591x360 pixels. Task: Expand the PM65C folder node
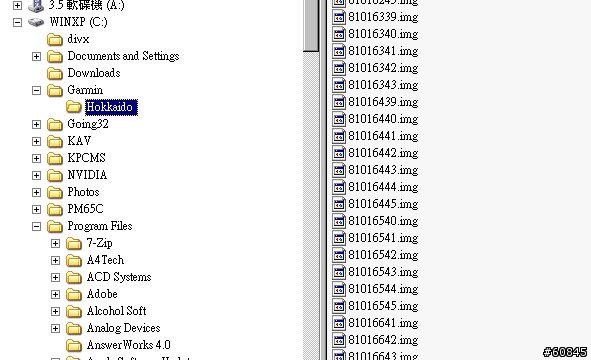36,209
